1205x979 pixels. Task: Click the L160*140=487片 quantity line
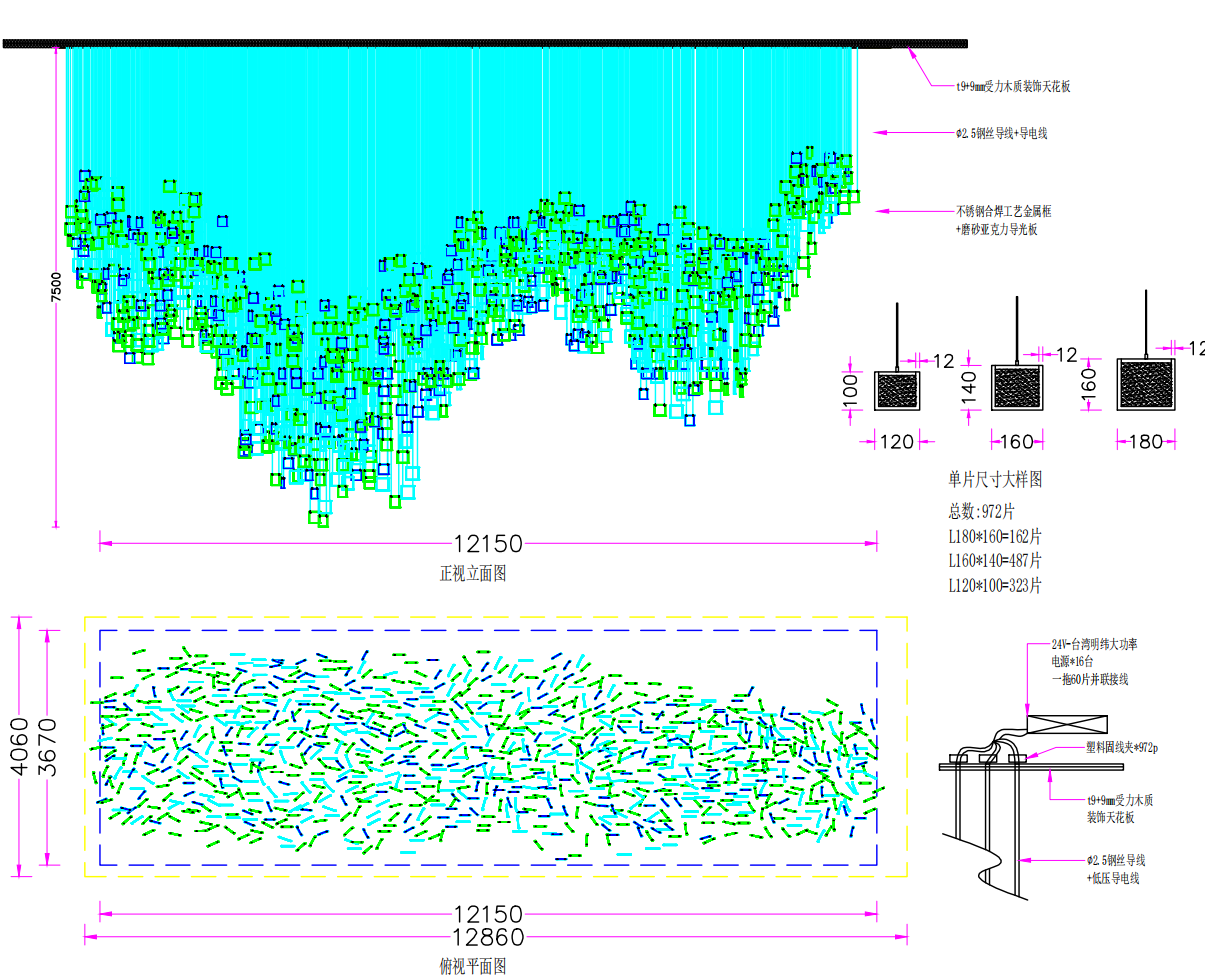click(x=995, y=560)
